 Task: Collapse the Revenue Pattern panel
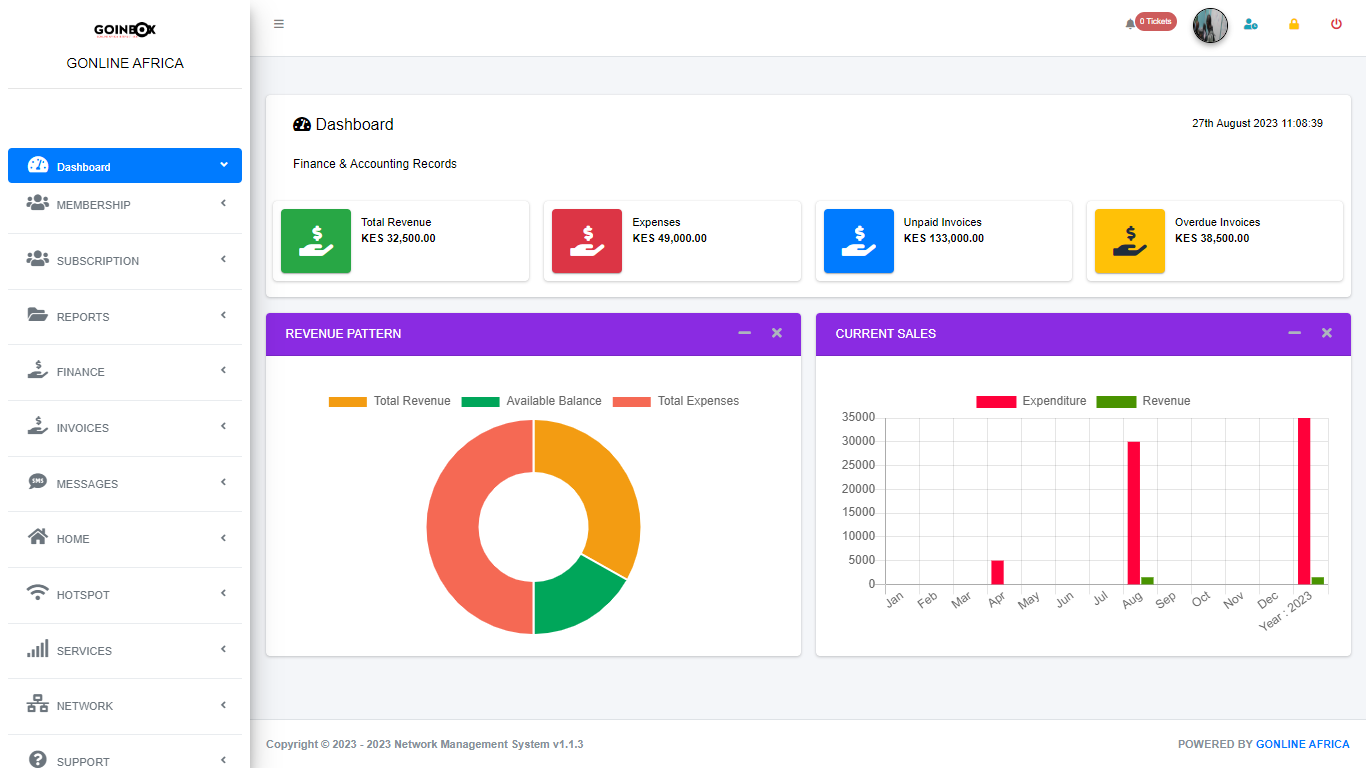[x=744, y=333]
